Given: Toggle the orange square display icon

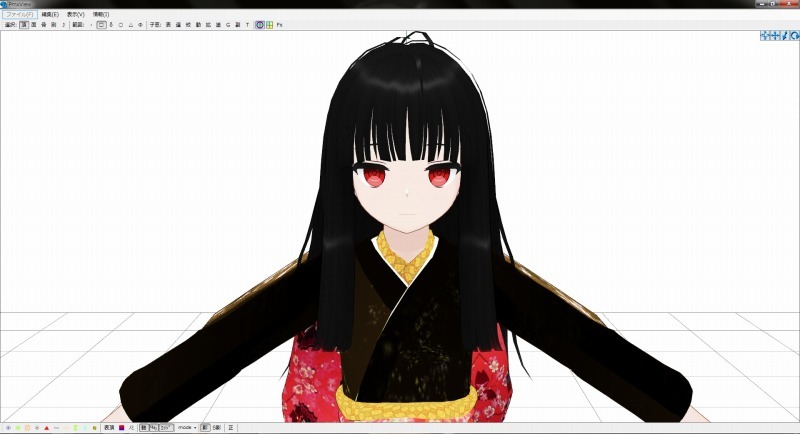Looking at the screenshot, I should point(28,428).
